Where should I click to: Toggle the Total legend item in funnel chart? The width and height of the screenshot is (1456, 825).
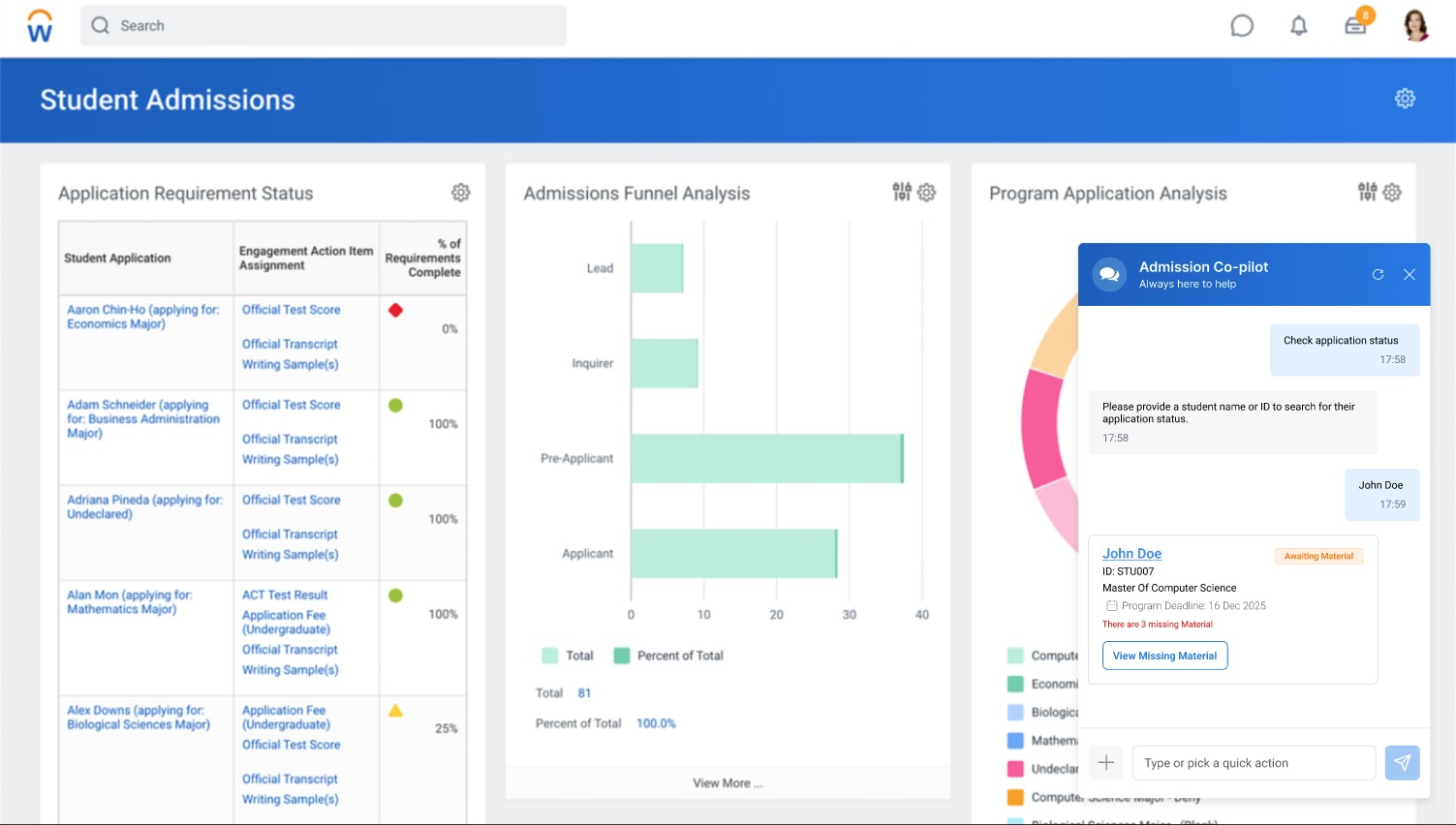pos(568,656)
